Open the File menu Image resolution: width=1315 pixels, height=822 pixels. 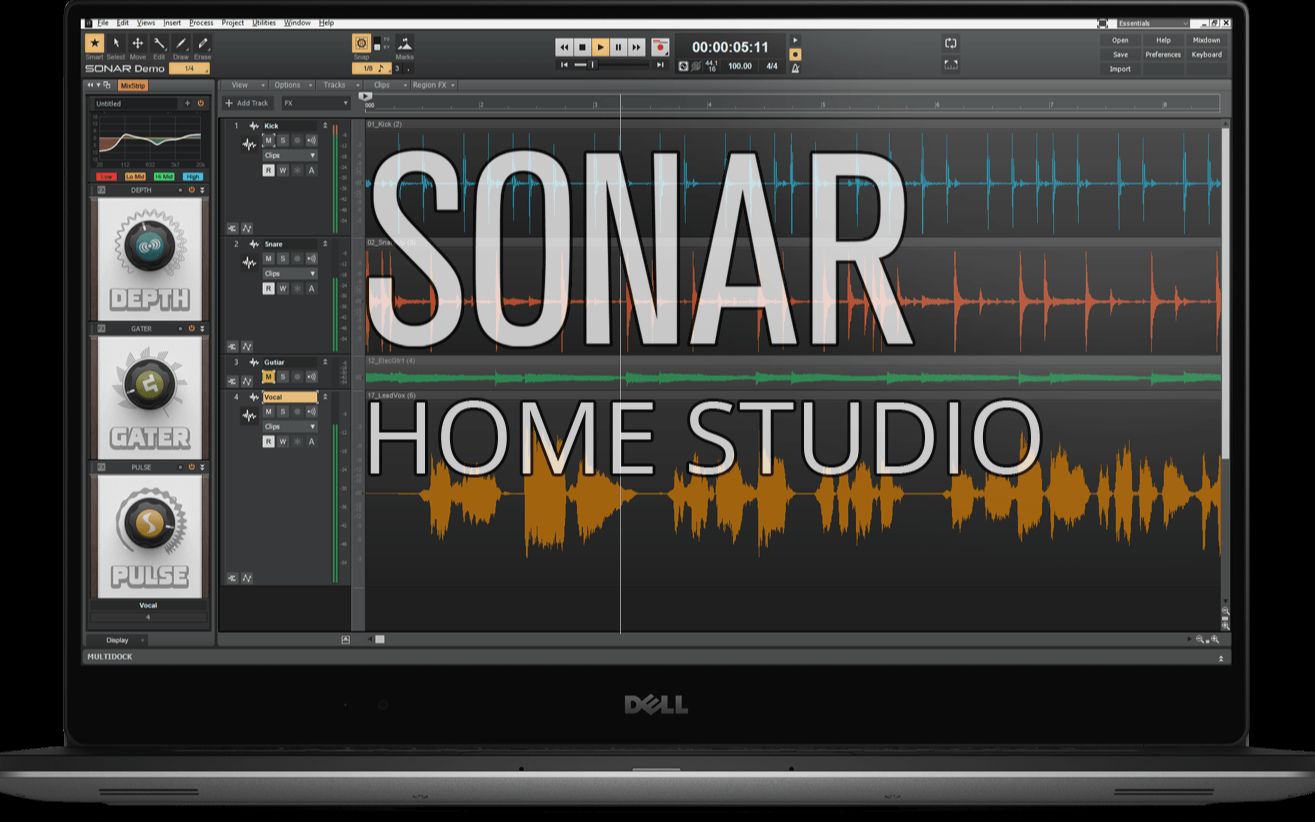[102, 22]
